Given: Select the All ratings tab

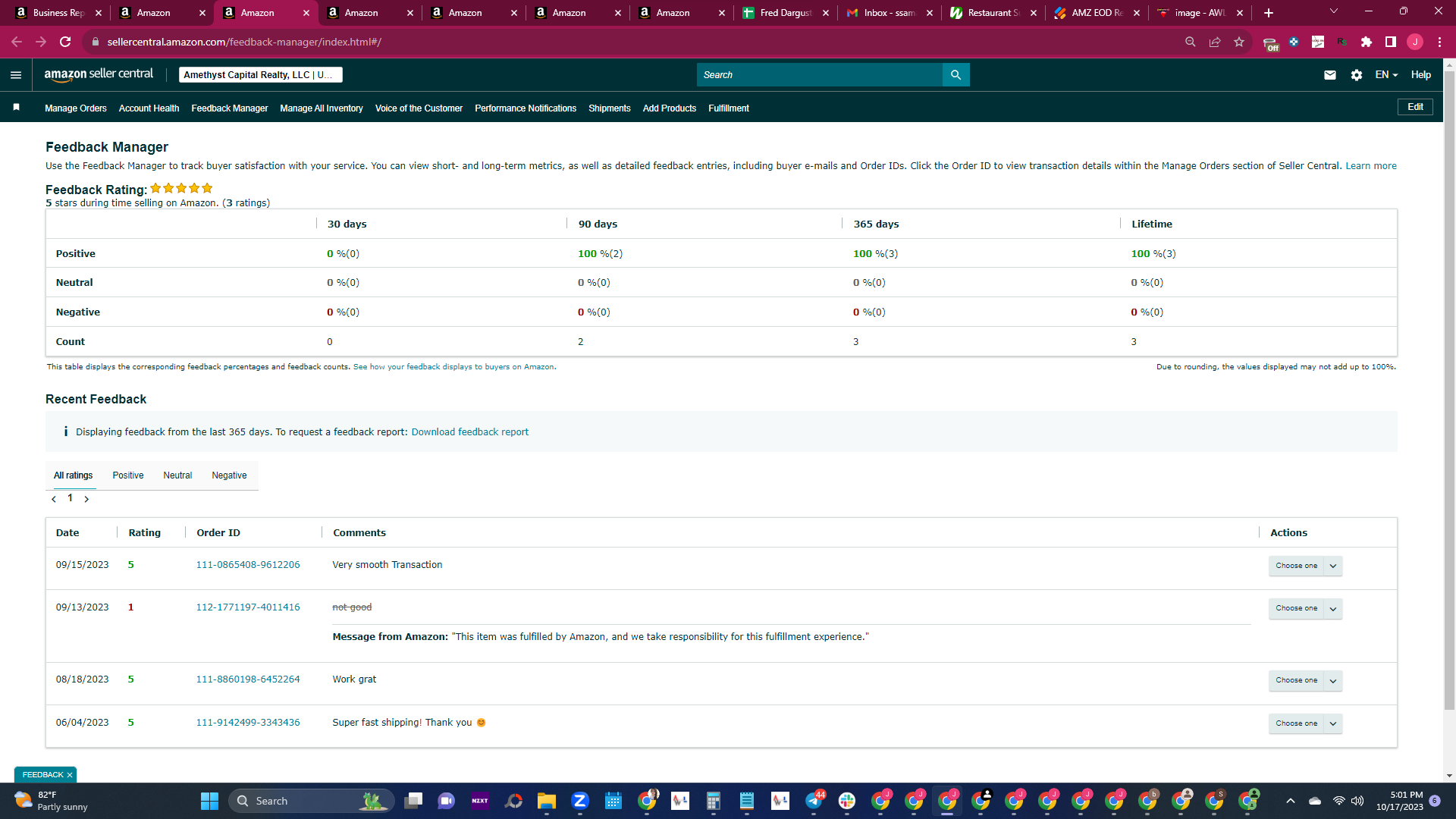Looking at the screenshot, I should 74,475.
